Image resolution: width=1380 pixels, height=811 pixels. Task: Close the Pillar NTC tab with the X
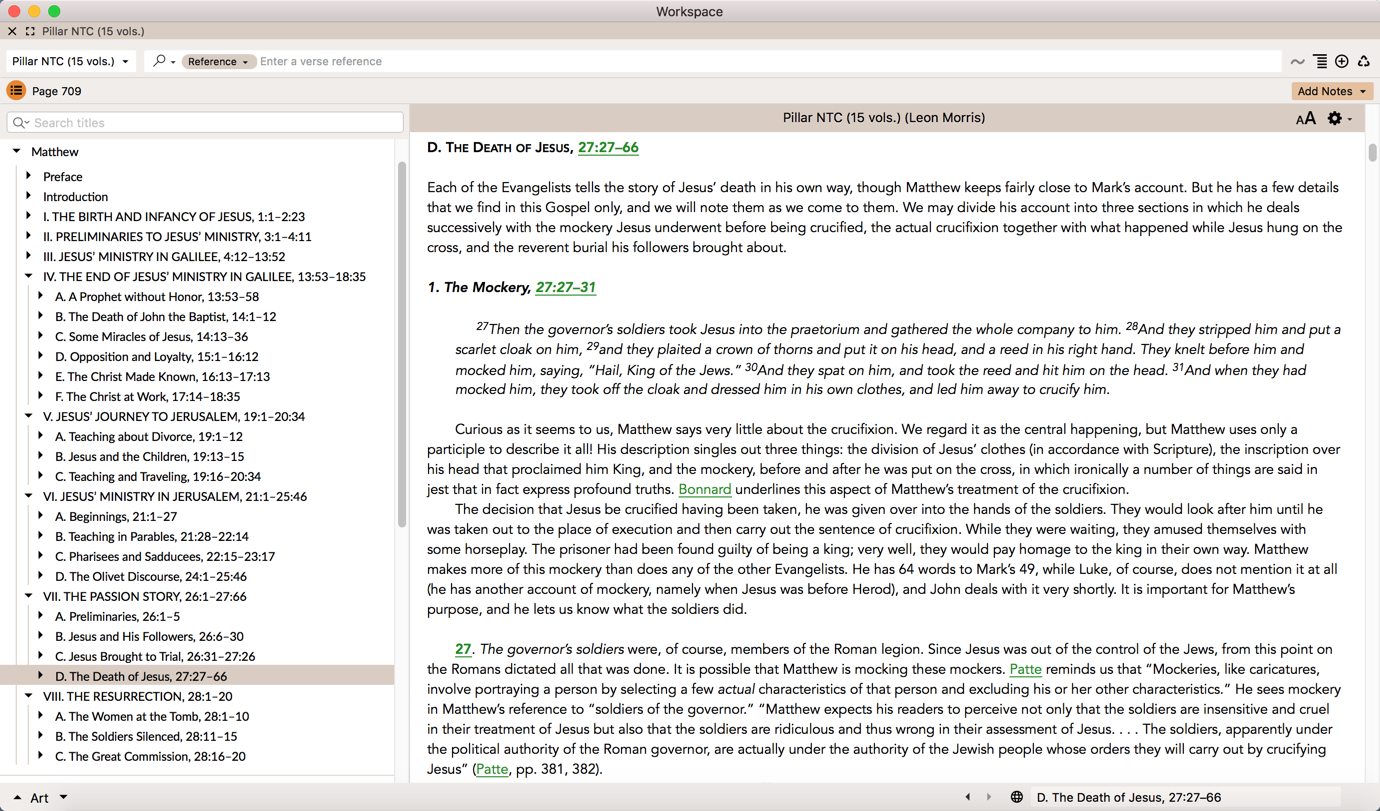12,31
